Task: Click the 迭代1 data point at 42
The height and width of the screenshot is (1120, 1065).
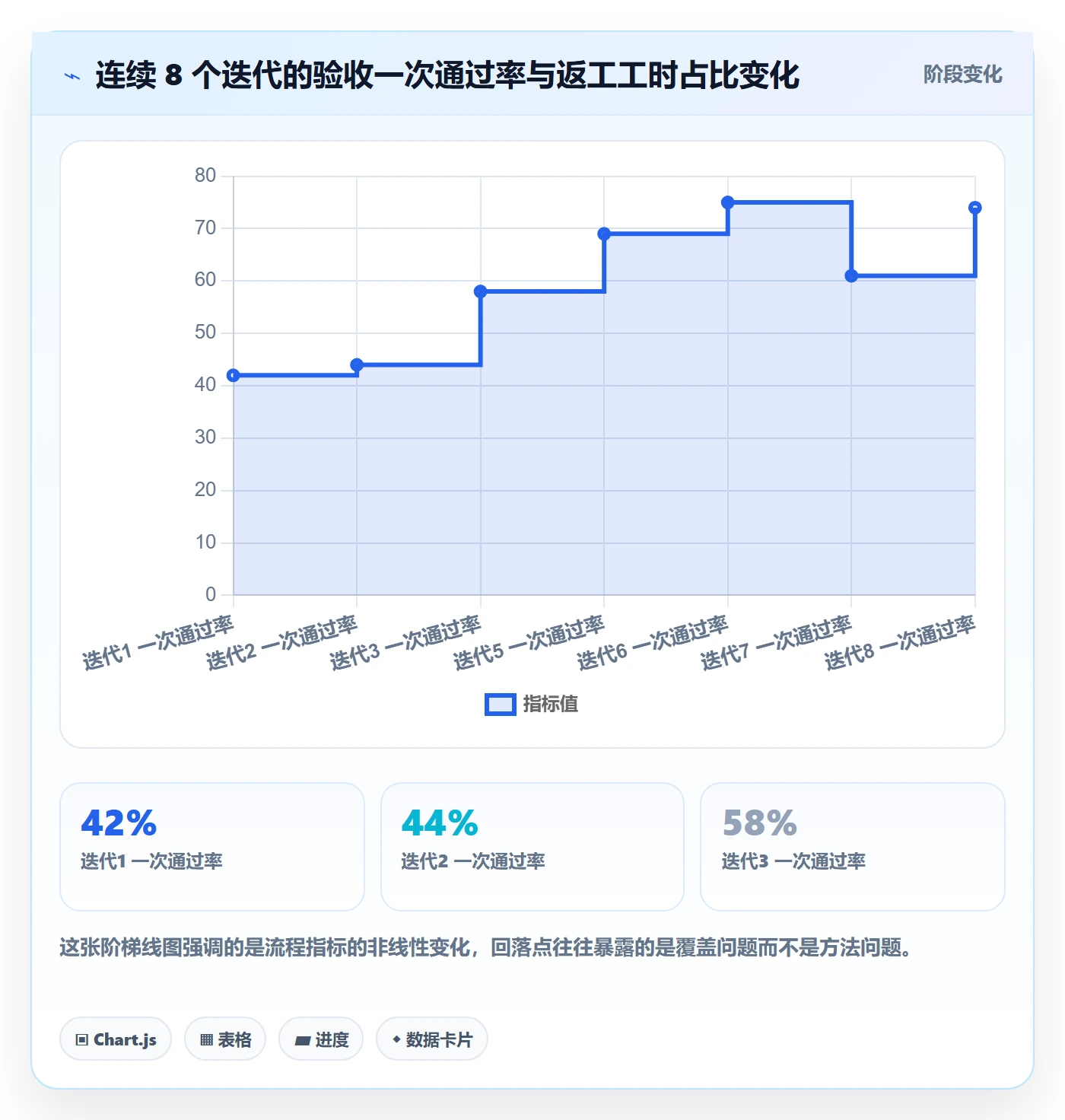Action: [x=234, y=375]
